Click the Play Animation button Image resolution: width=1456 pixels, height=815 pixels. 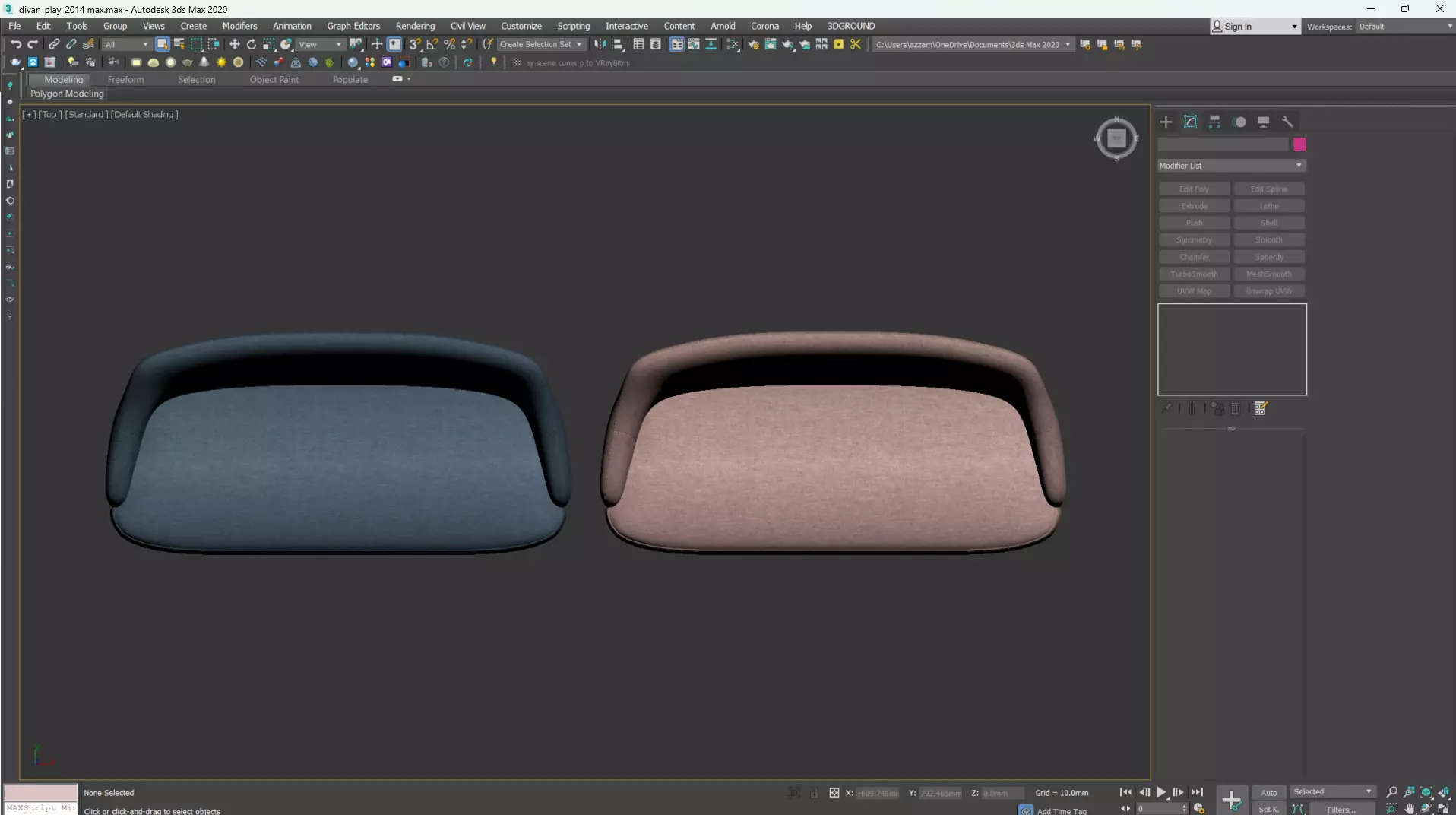[x=1161, y=792]
